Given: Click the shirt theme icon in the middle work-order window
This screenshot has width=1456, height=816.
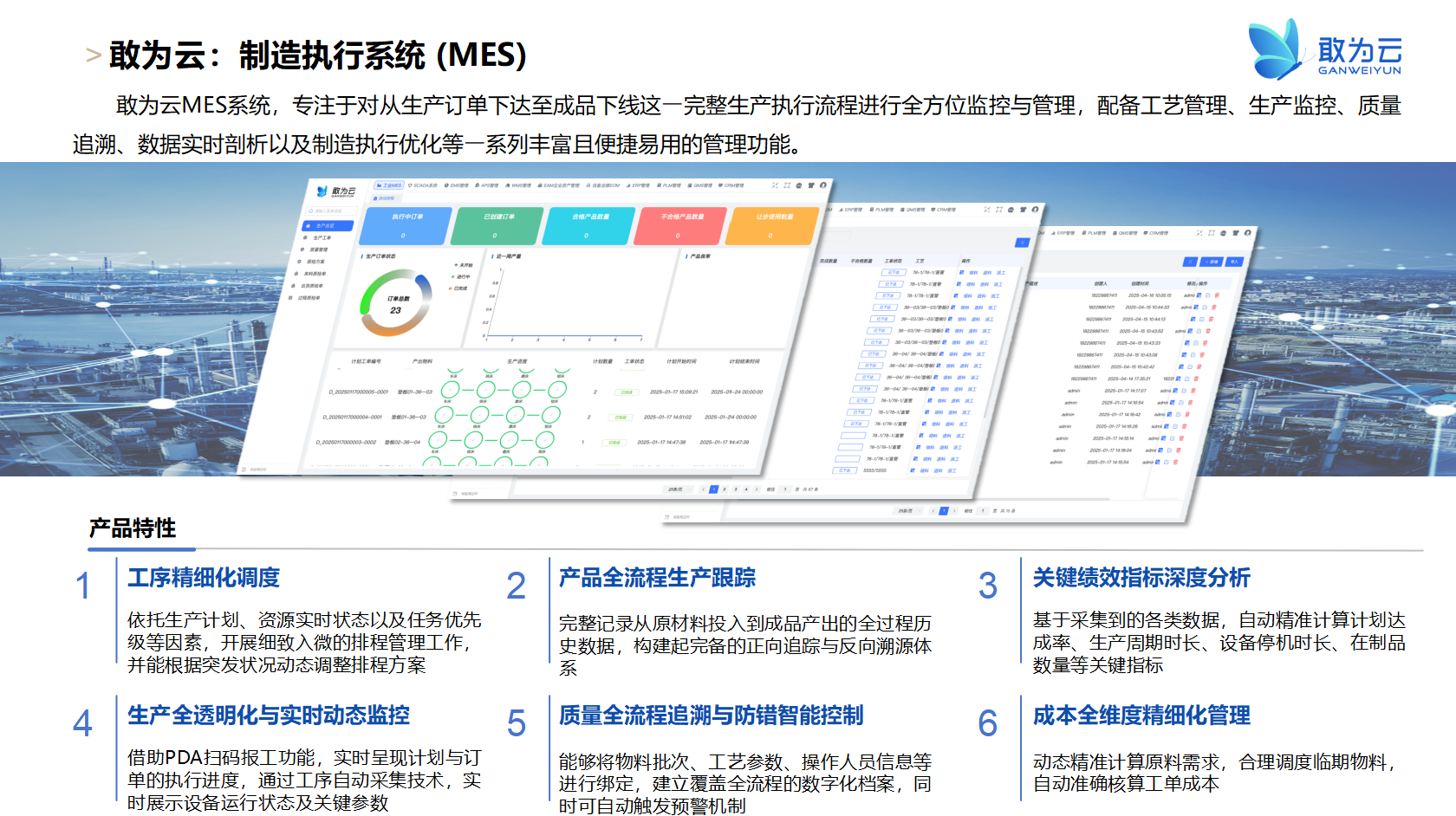Looking at the screenshot, I should tap(1023, 210).
